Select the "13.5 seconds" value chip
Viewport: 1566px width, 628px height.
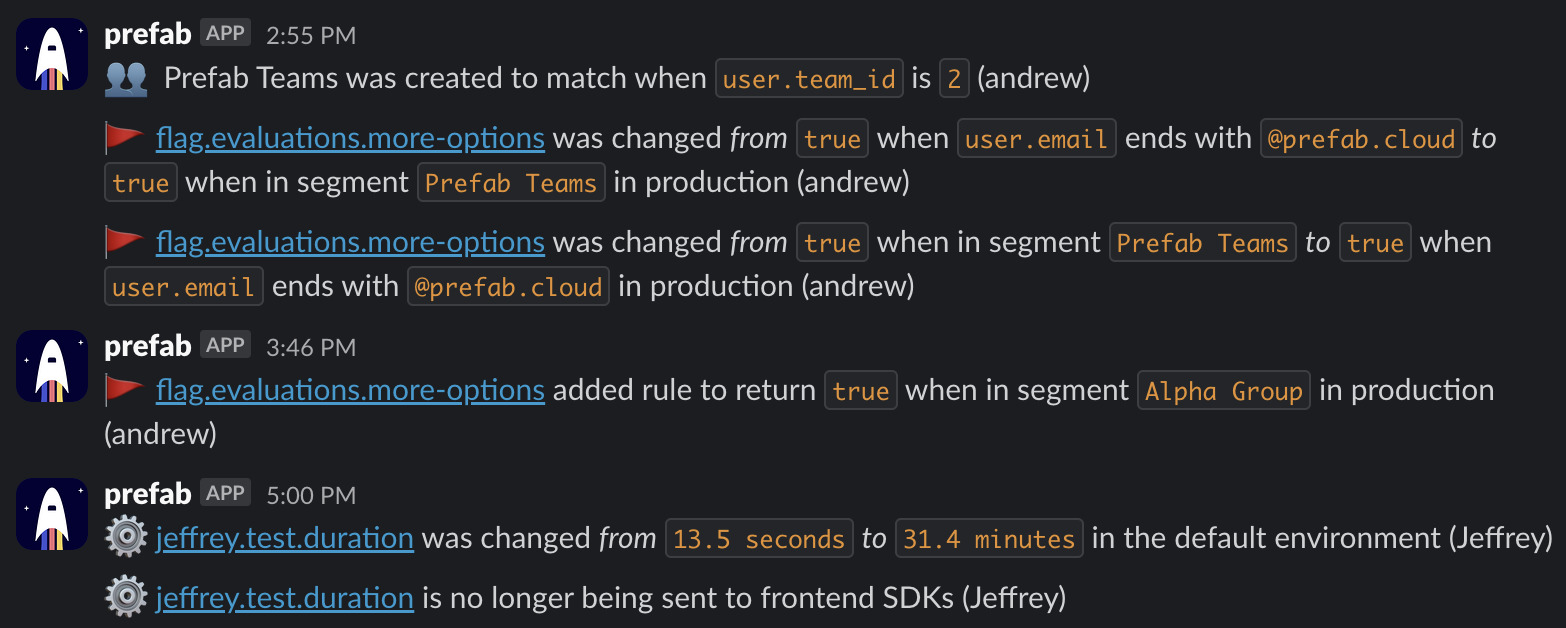(759, 539)
